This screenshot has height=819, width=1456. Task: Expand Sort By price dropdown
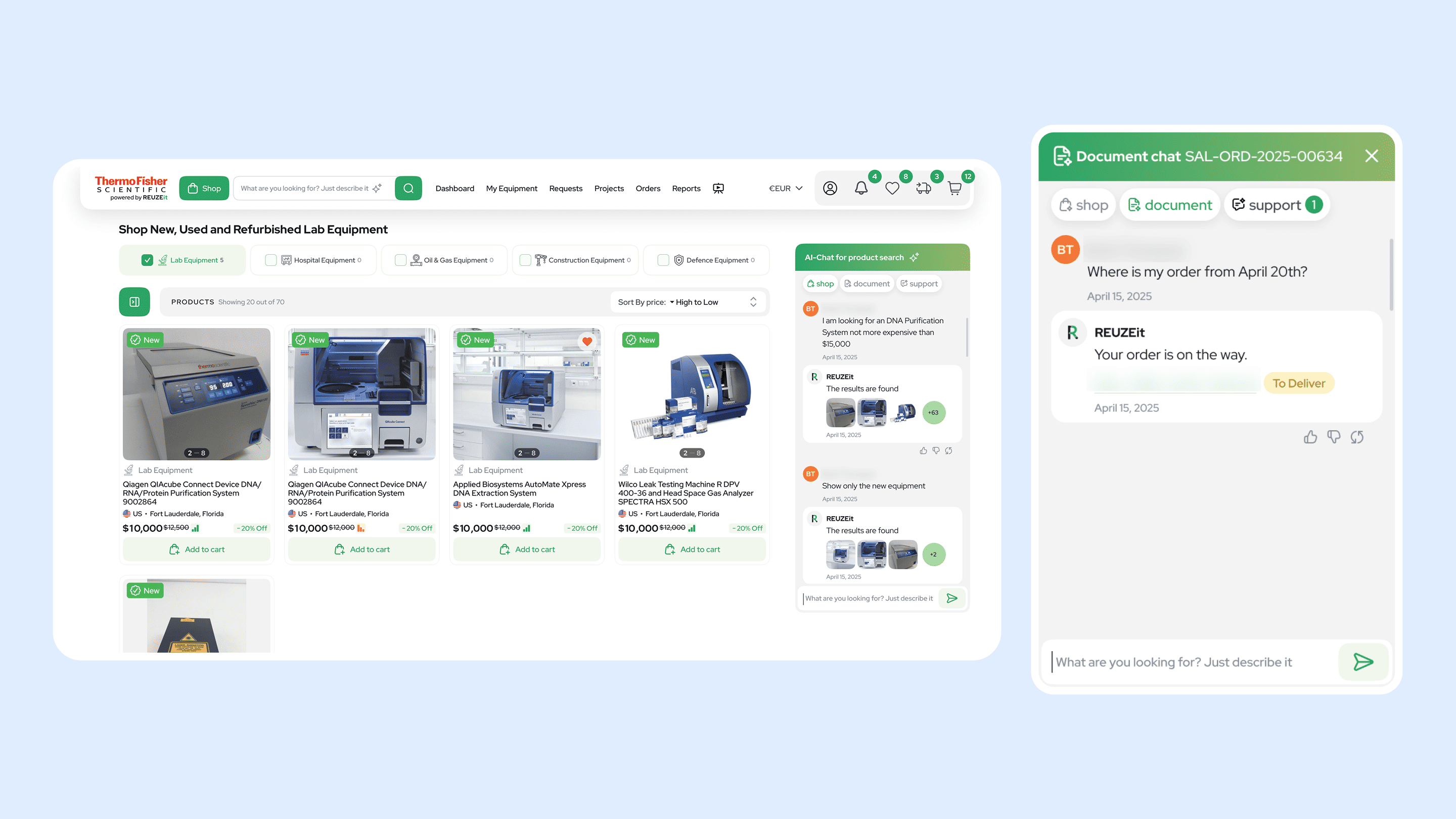(x=694, y=302)
